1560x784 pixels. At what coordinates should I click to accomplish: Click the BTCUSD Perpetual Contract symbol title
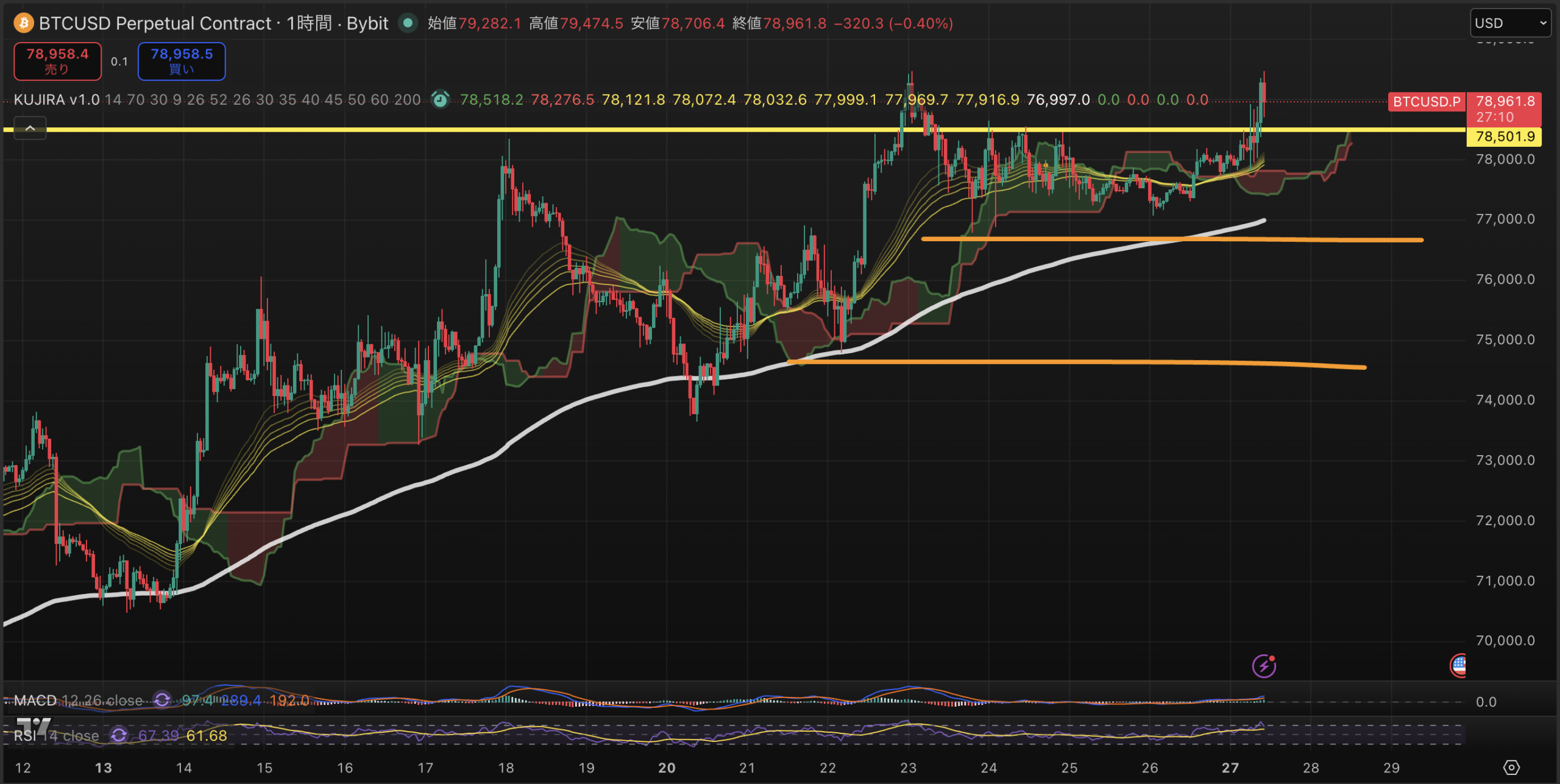pos(155,23)
